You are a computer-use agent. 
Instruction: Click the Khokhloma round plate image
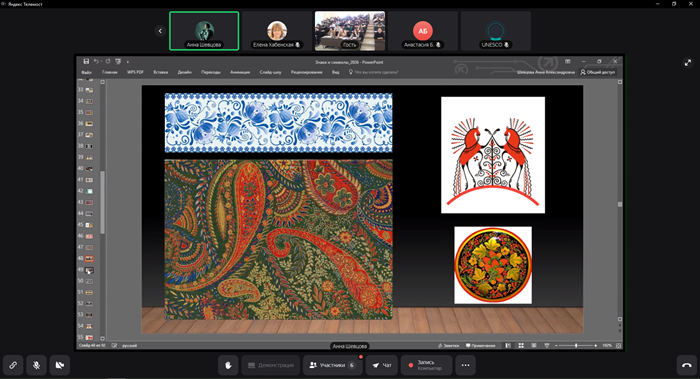coord(493,265)
